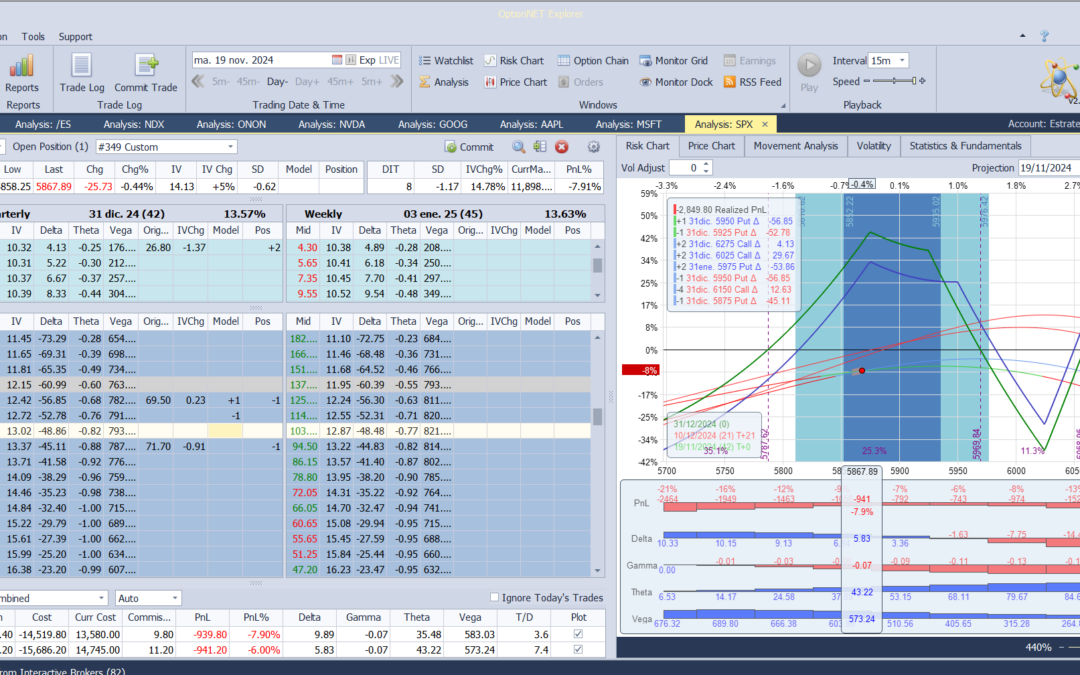Viewport: 1080px width, 675px height.
Task: Click the Commit Trade ribbon icon
Action: tap(145, 67)
